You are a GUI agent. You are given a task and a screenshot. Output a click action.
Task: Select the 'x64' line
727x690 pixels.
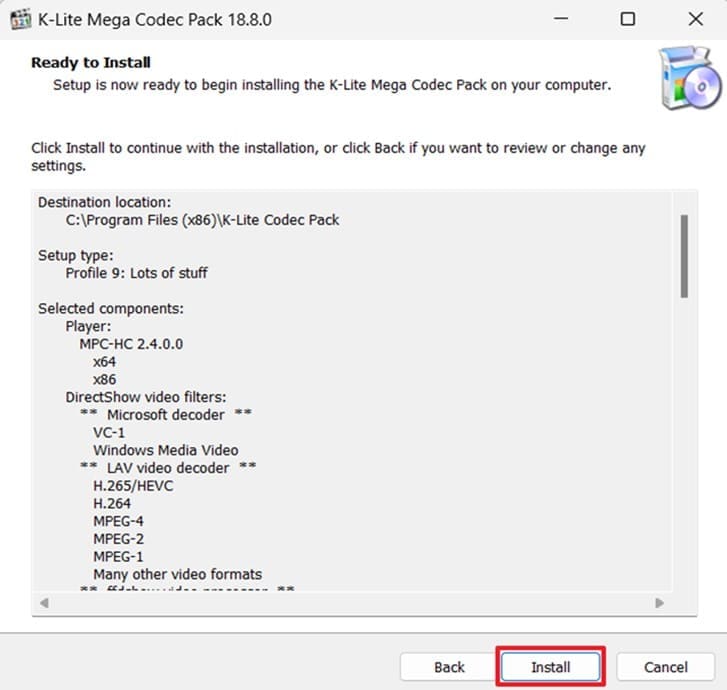click(x=104, y=362)
